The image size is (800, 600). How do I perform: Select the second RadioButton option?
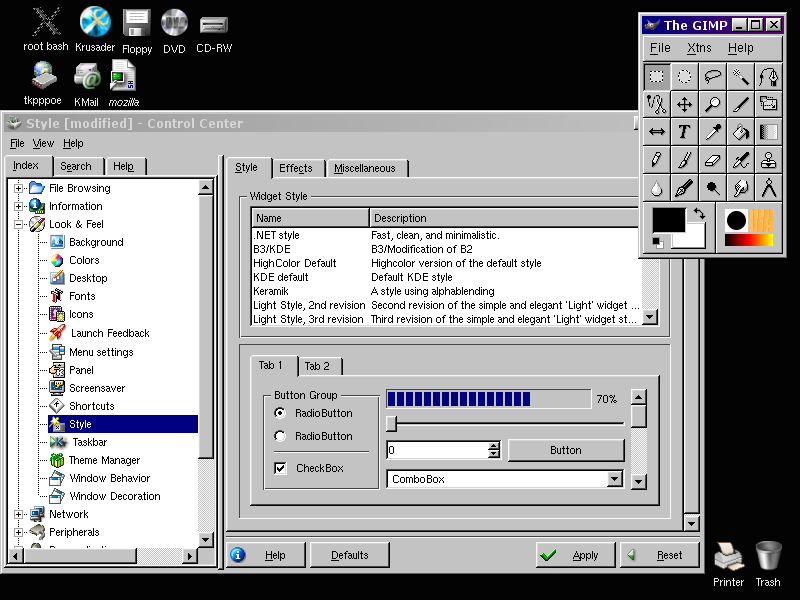[x=280, y=436]
